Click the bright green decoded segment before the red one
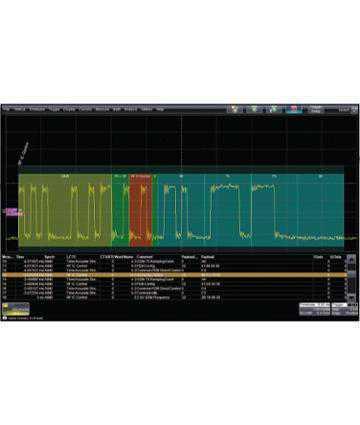 (121, 210)
